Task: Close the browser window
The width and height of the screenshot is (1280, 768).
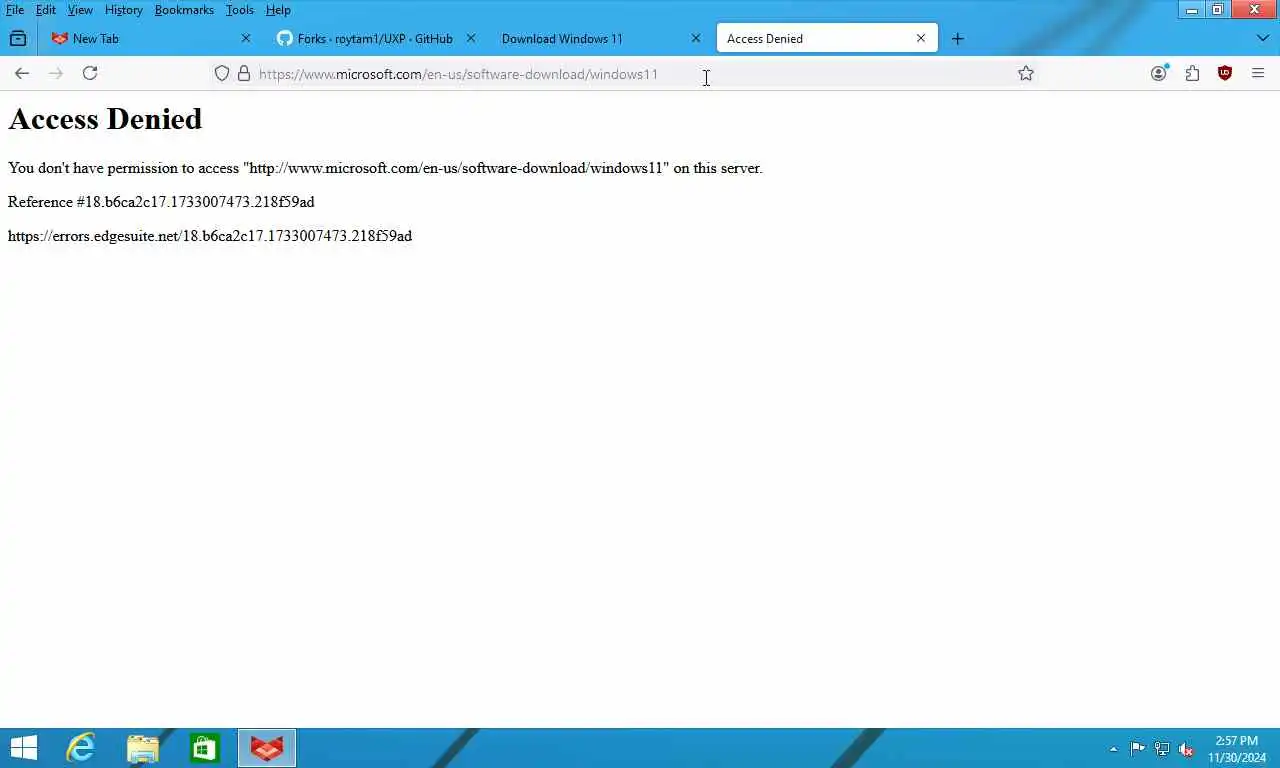Action: (x=1255, y=10)
